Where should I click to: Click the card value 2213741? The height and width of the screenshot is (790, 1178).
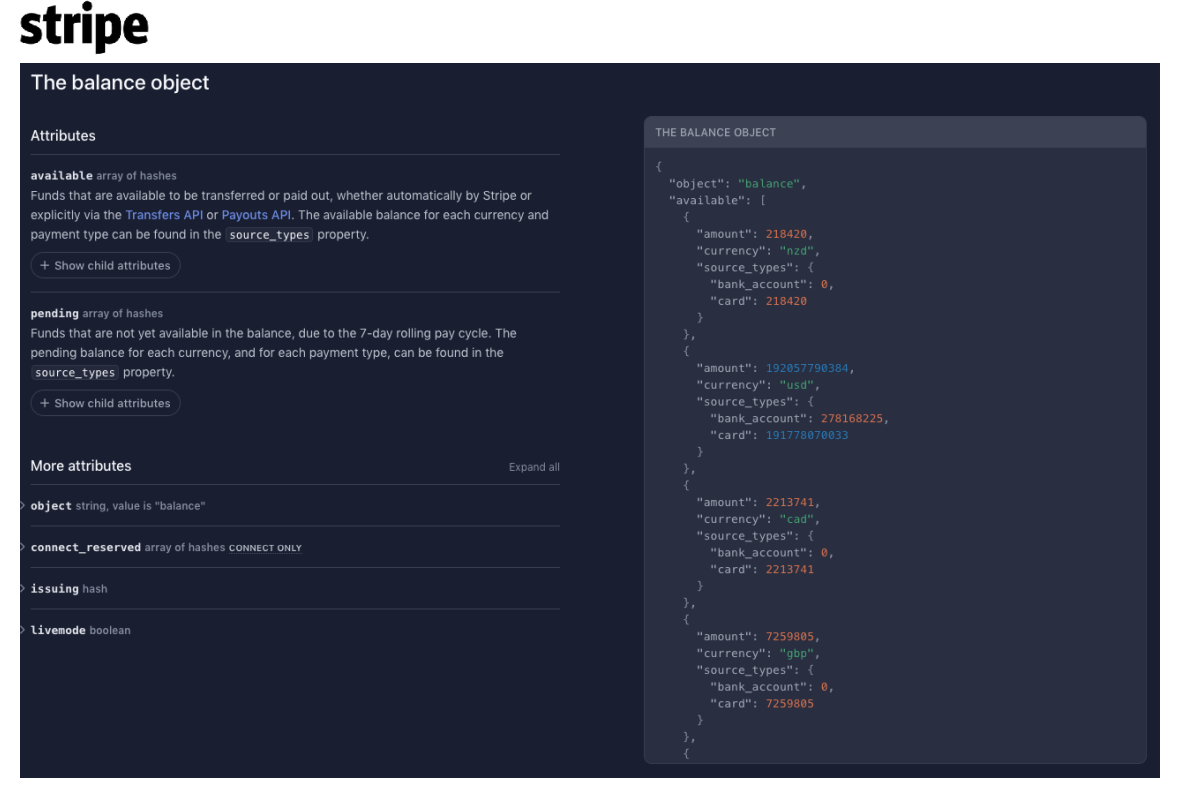790,570
